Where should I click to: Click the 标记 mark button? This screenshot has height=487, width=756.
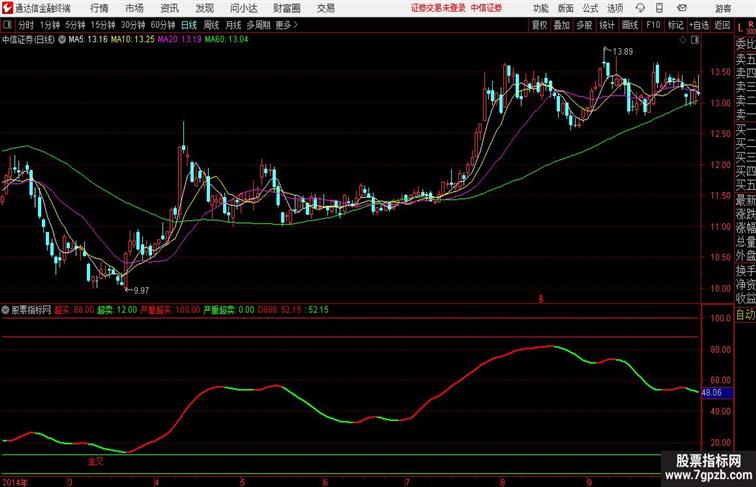675,25
